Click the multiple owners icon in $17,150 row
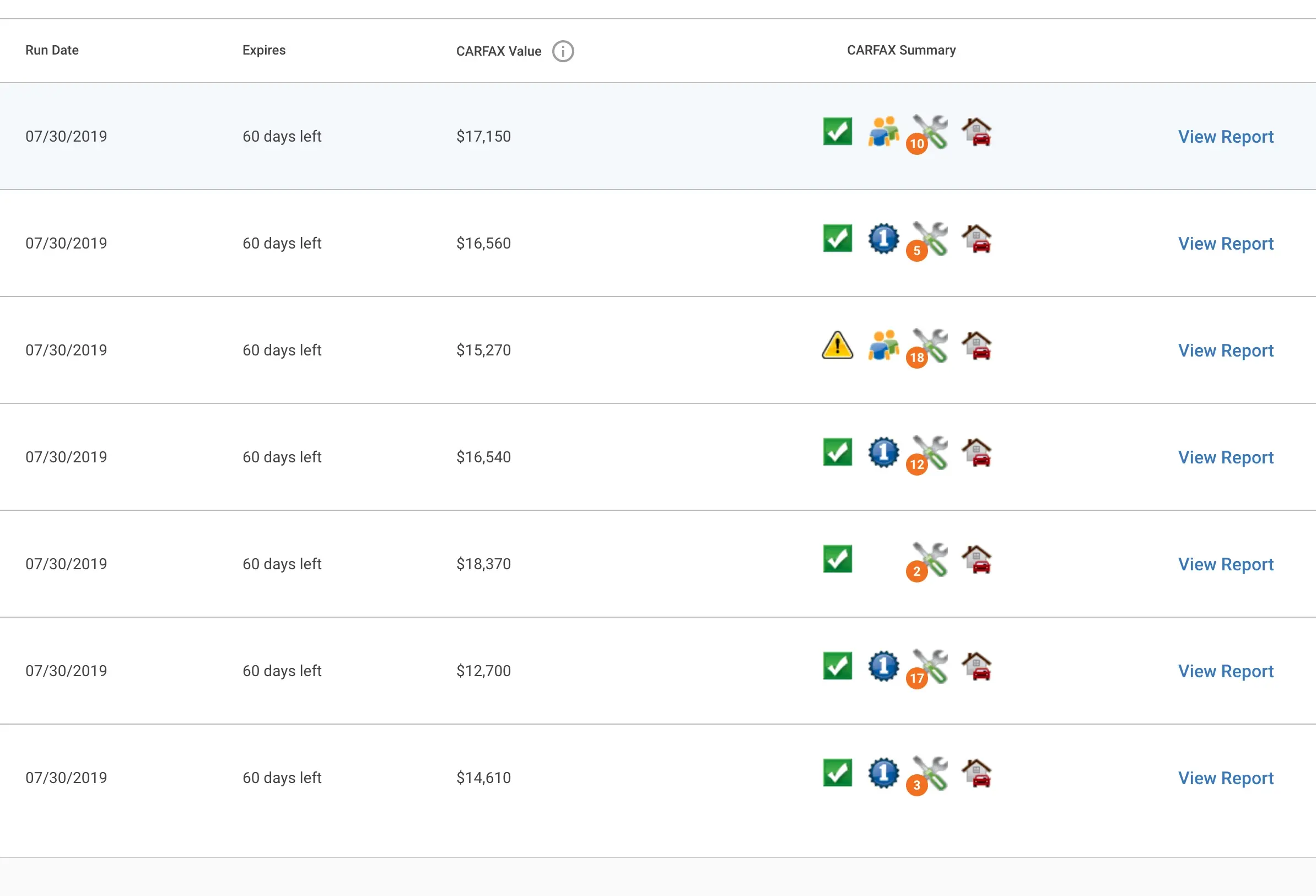This screenshot has width=1316, height=896. tap(883, 132)
